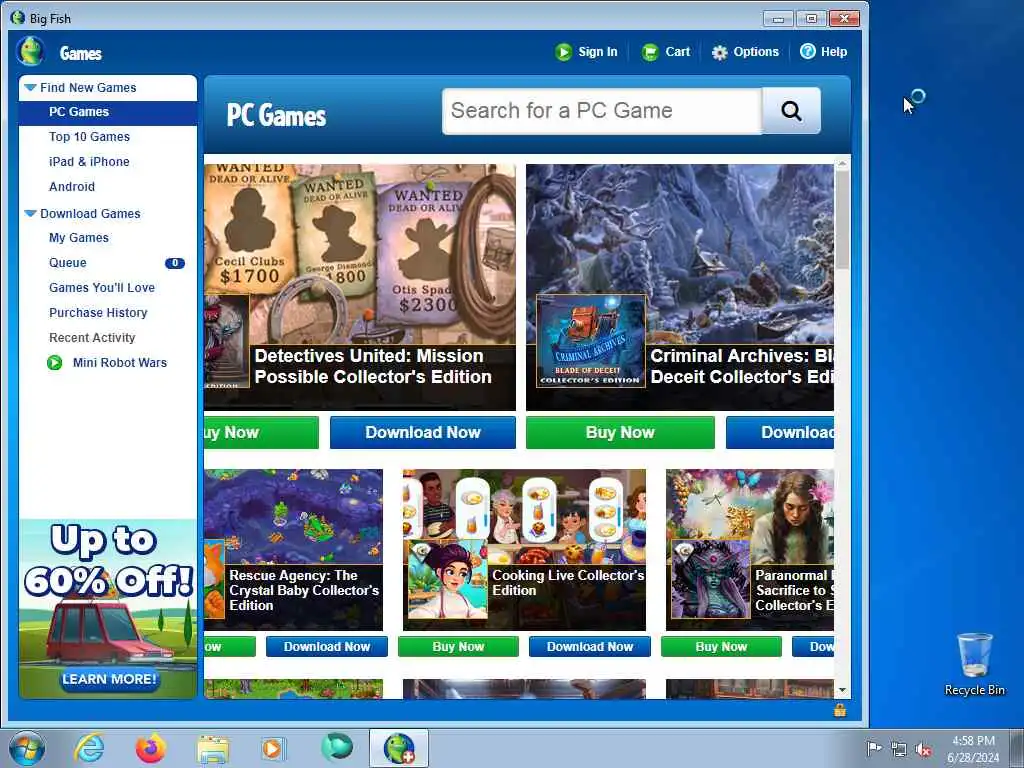Click the muted volume icon in system tray
This screenshot has height=768, width=1024.
click(923, 750)
